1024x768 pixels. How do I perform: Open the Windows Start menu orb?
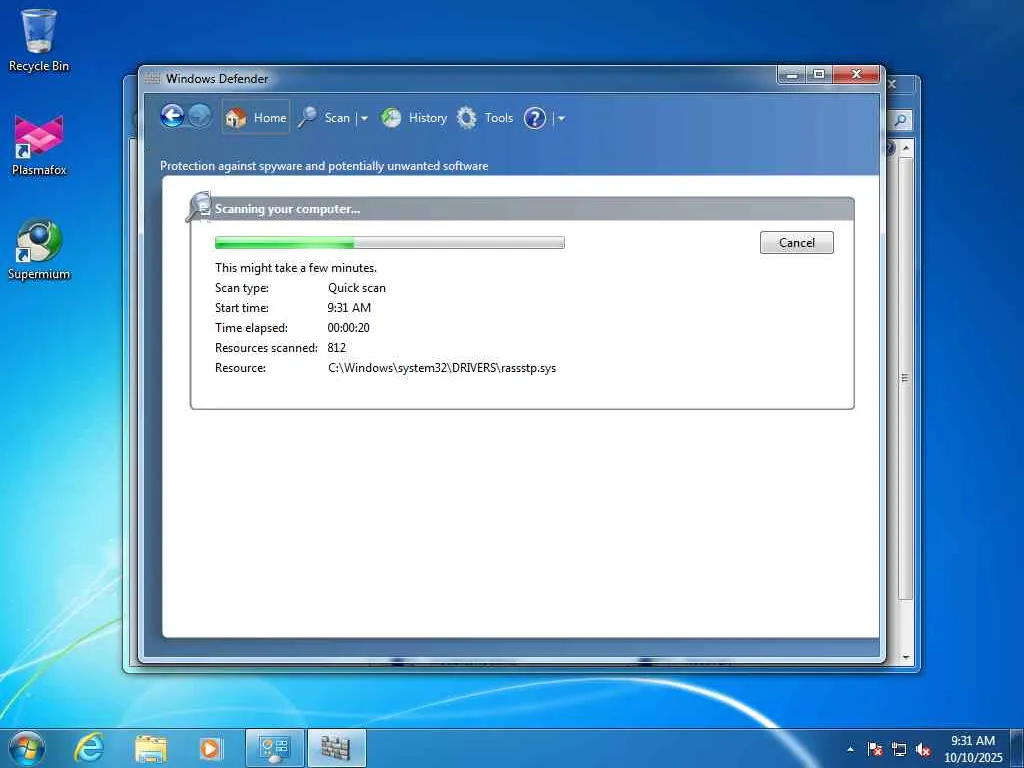[x=27, y=748]
